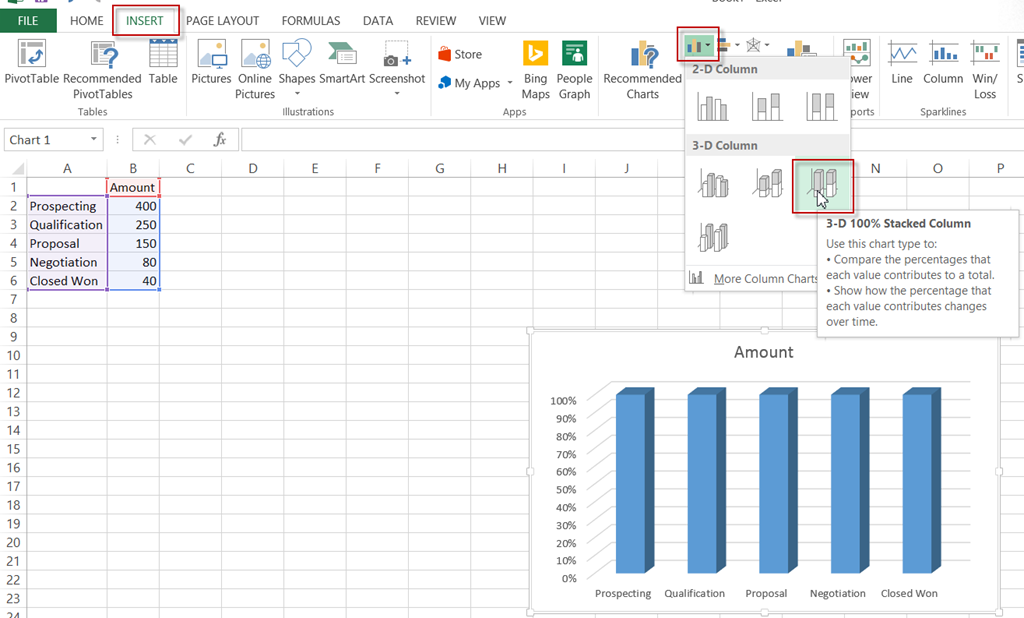Open the Shapes gallery dropdown
1024x618 pixels.
pos(297,93)
